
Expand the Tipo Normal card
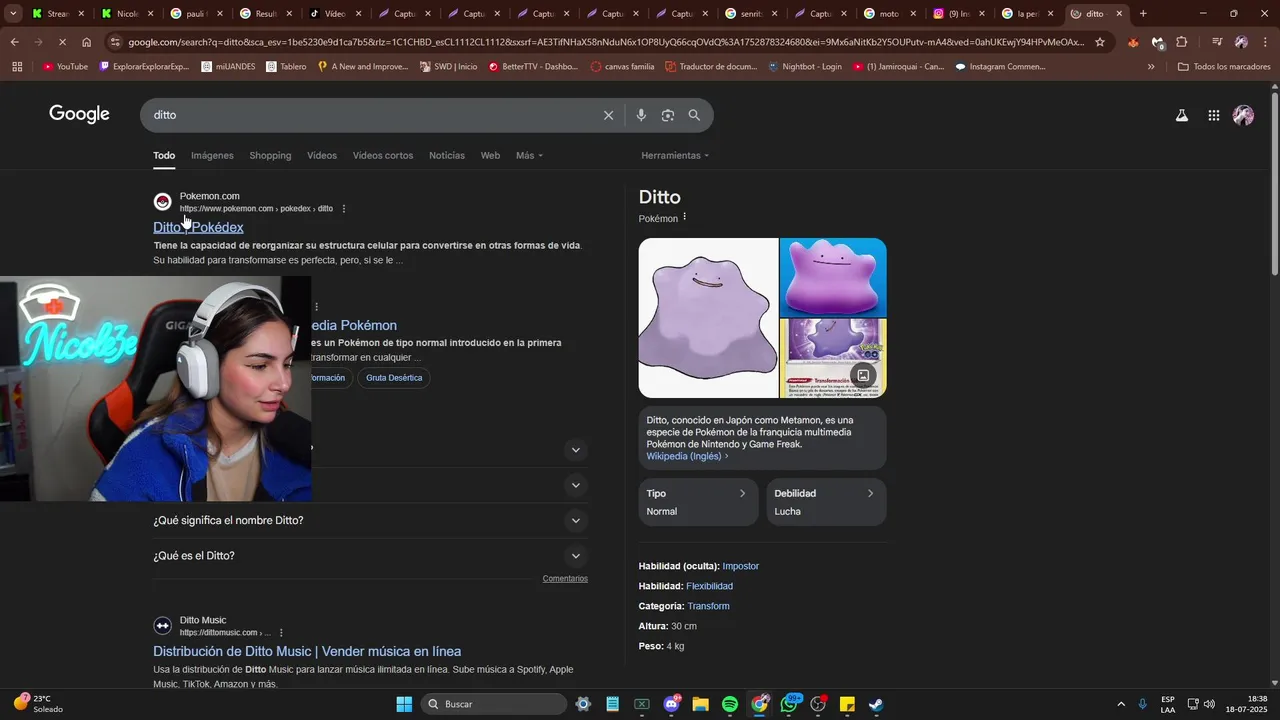click(698, 502)
